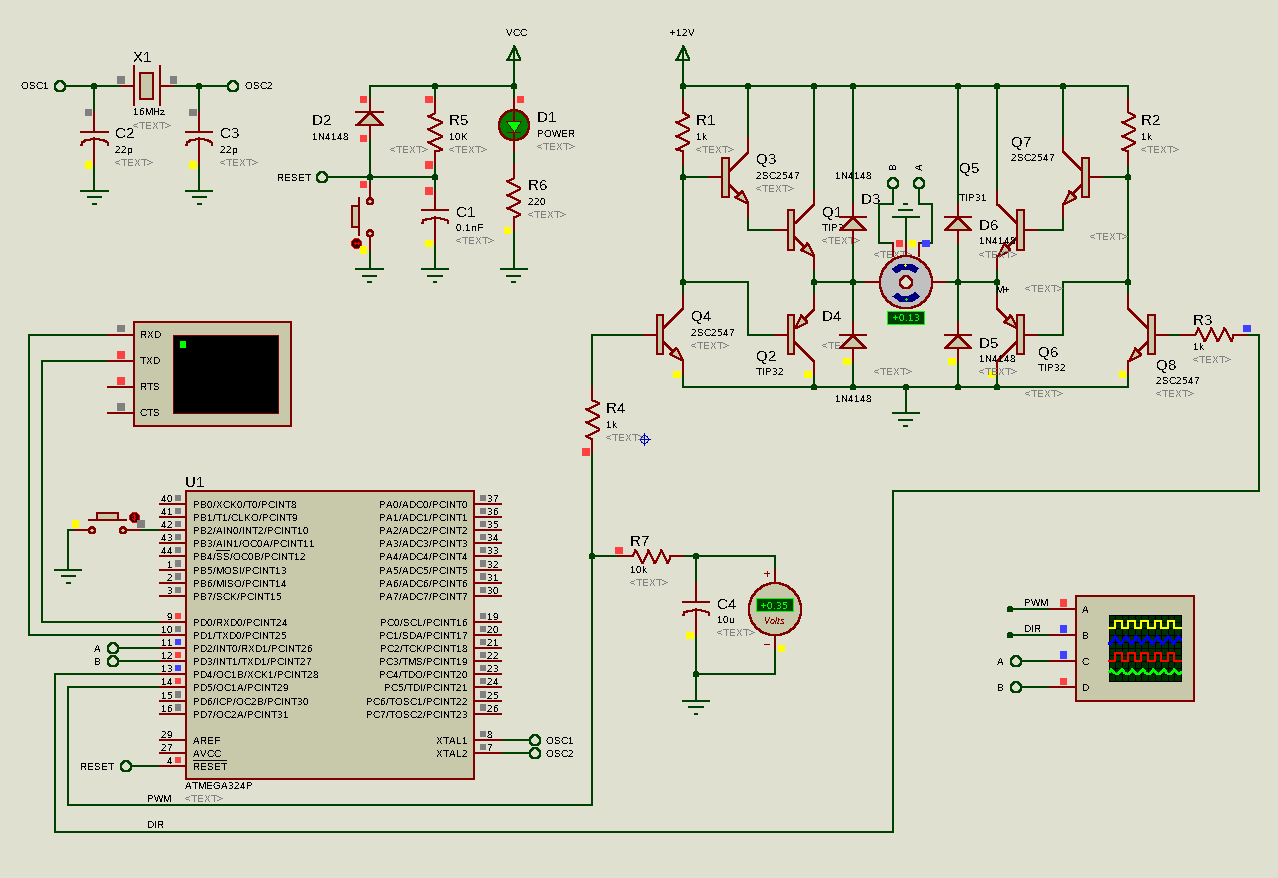The width and height of the screenshot is (1278, 878).
Task: Click the AREF pin label on U1
Action: pos(207,740)
